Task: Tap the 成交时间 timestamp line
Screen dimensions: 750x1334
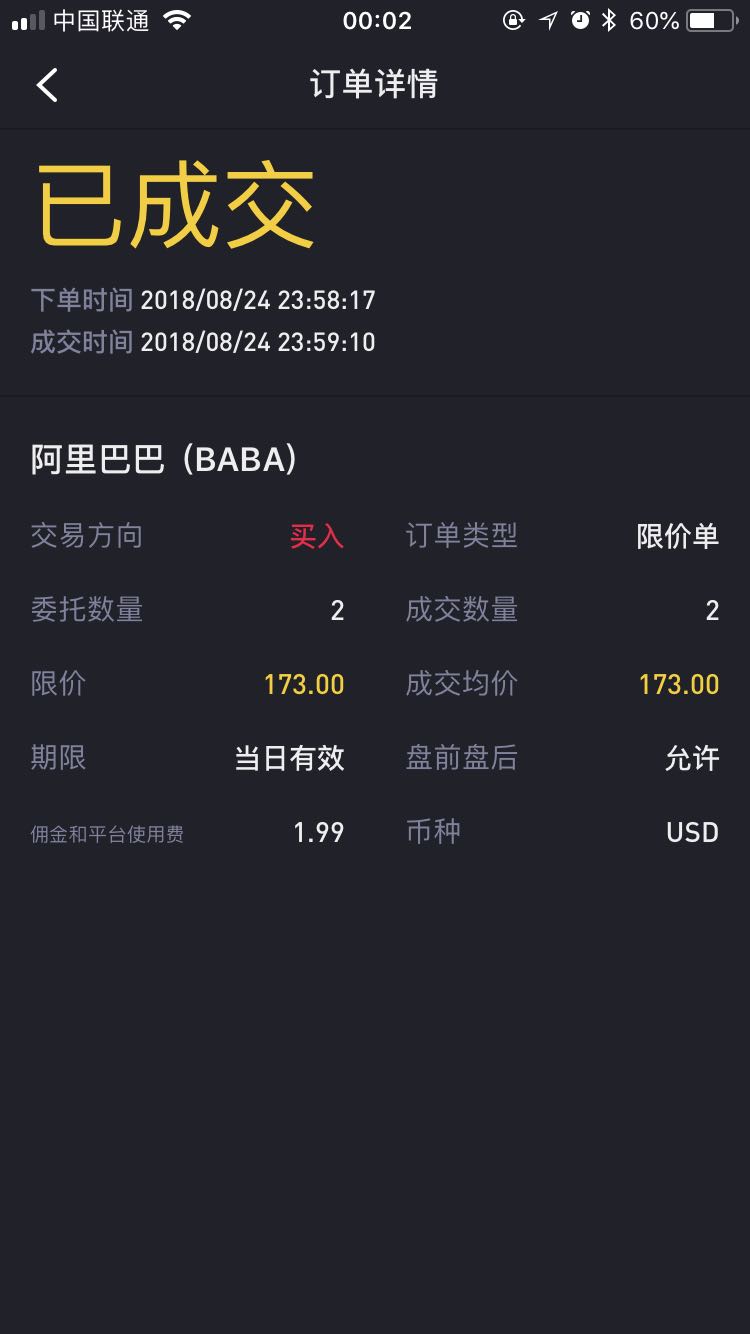Action: (203, 342)
